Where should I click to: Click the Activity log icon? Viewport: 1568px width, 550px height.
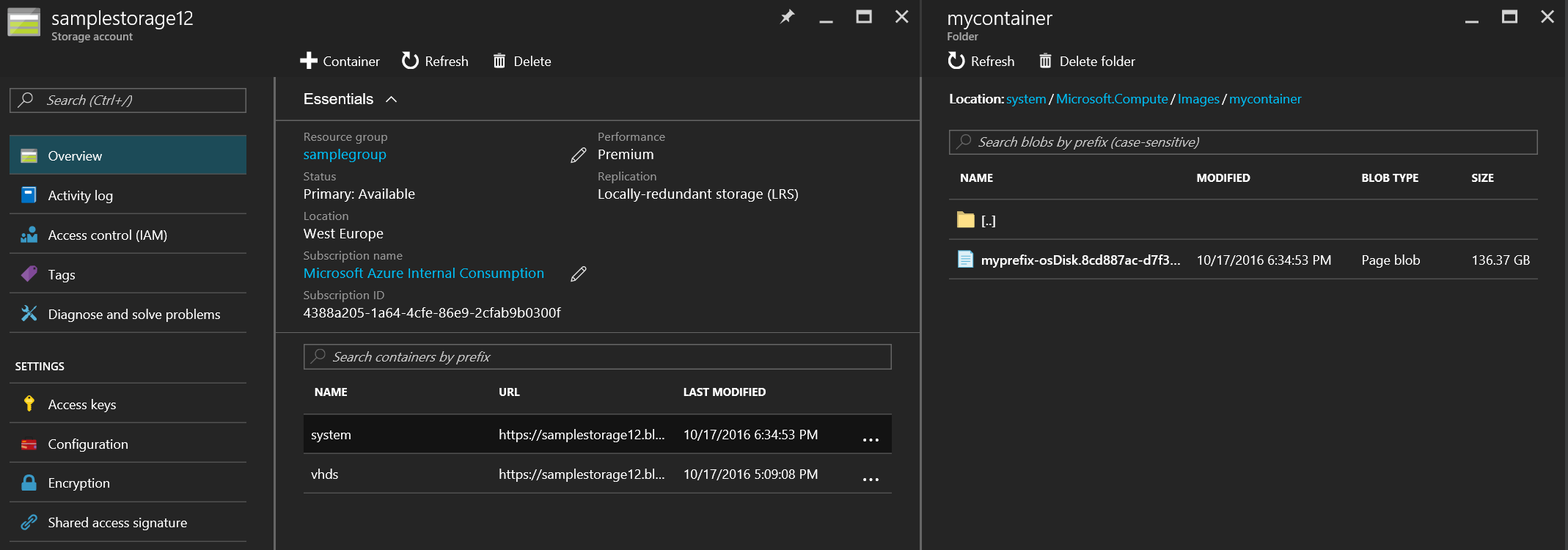[29, 194]
